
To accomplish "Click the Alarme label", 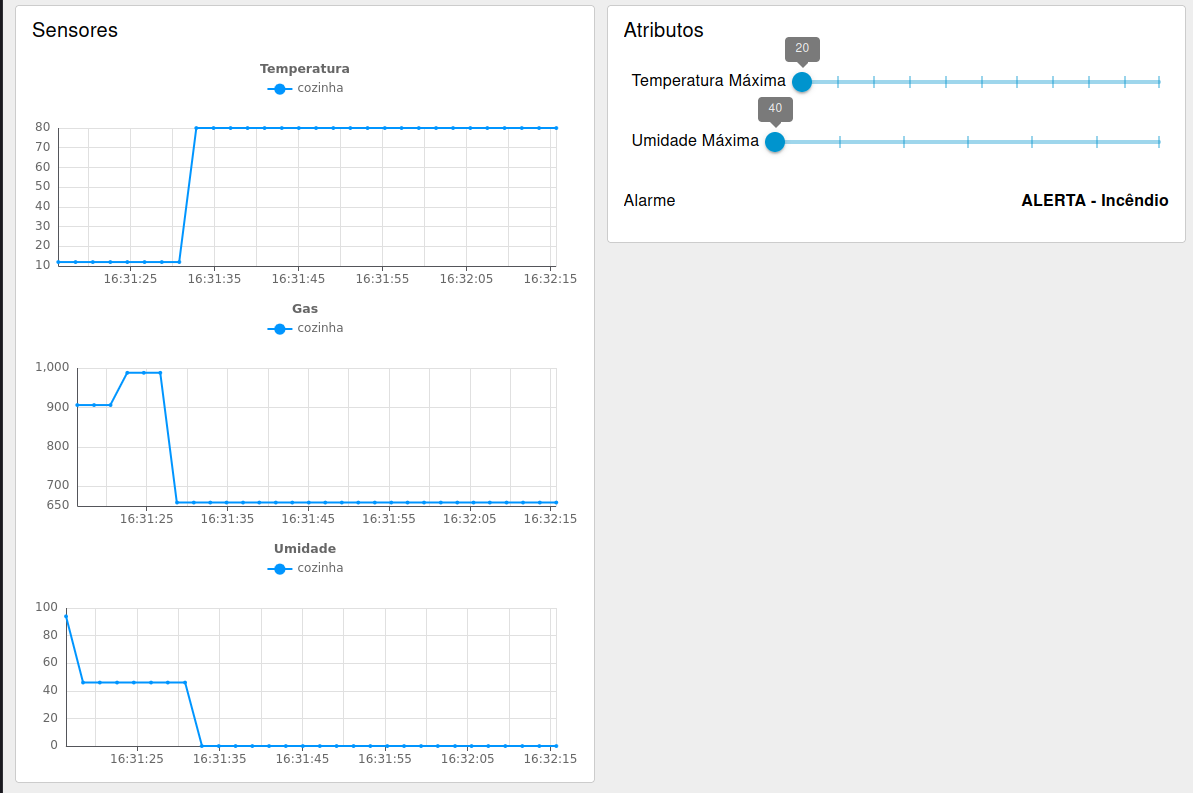I will 649,200.
